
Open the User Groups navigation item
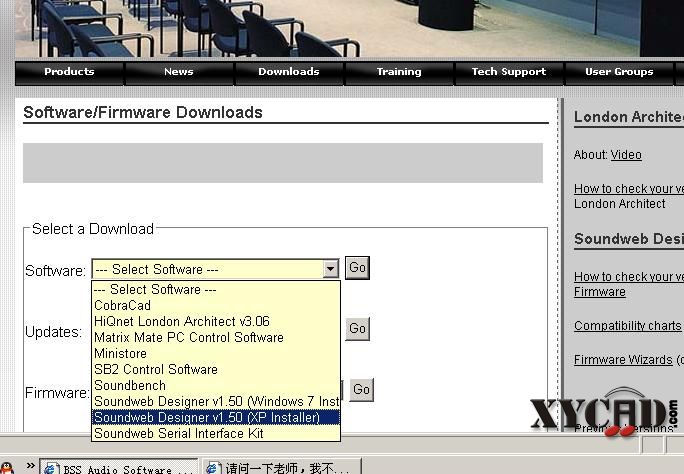click(x=619, y=72)
